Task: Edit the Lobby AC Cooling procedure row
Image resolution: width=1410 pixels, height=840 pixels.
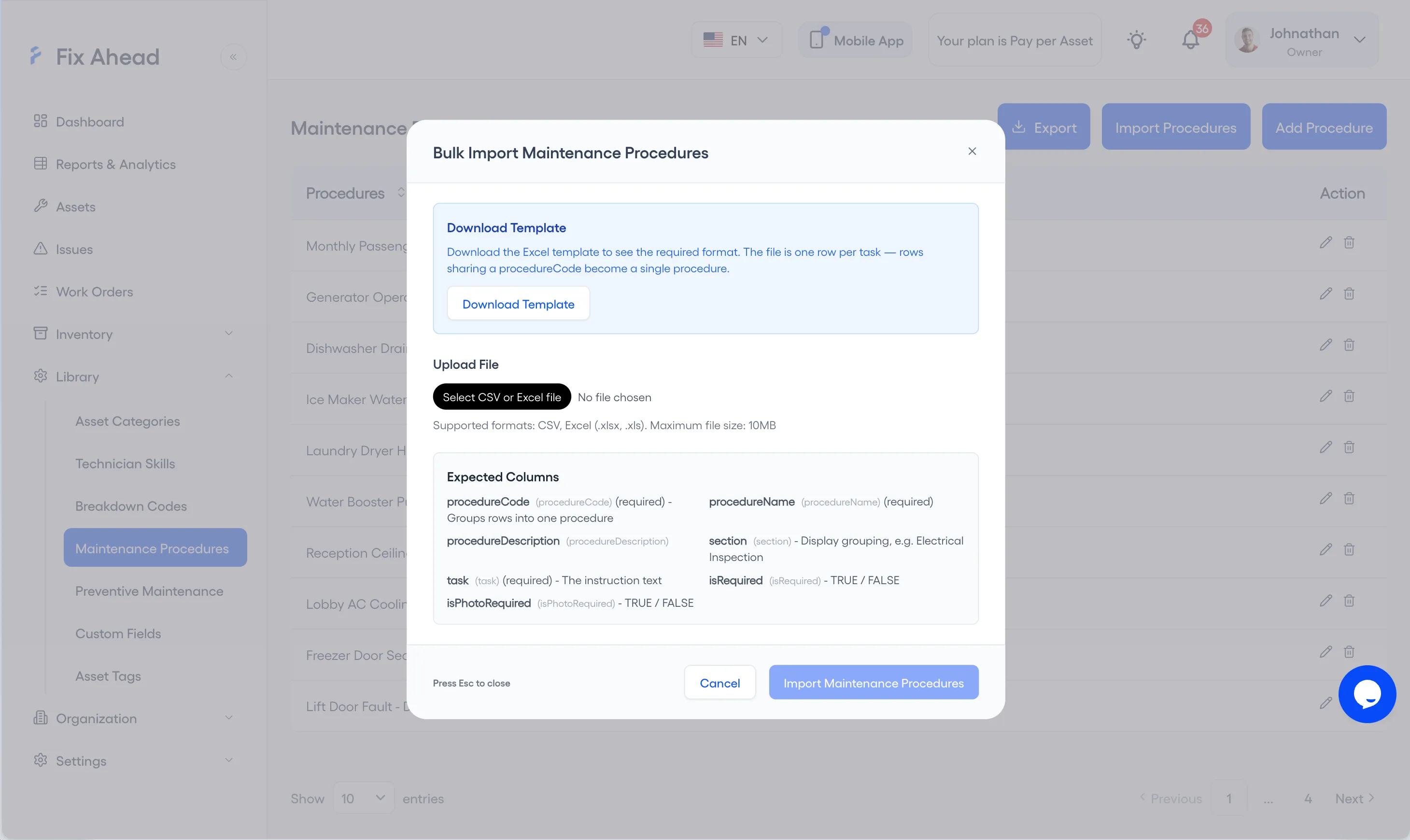Action: click(1325, 601)
